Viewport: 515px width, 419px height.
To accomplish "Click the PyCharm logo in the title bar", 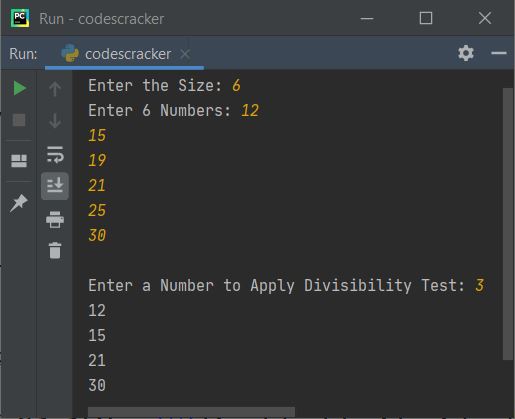I will (x=20, y=18).
